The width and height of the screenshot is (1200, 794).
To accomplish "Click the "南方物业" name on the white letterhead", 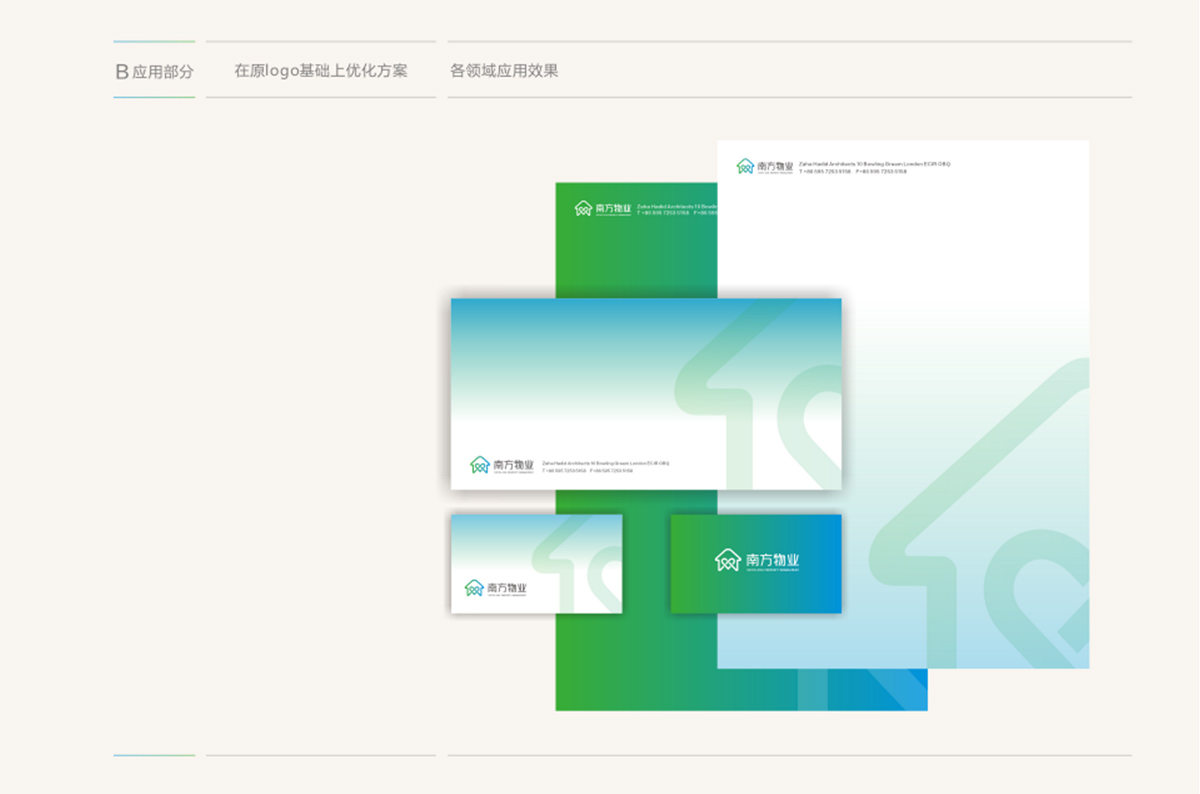I will [775, 166].
